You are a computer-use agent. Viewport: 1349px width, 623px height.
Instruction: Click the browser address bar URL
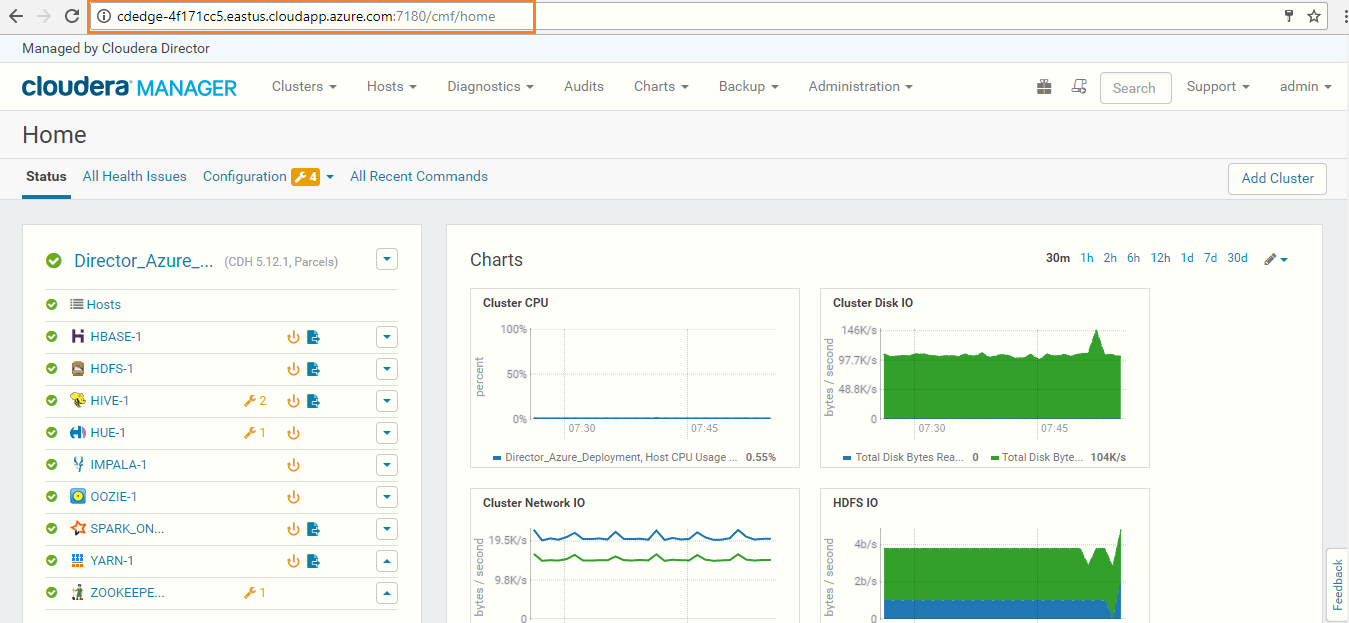306,16
